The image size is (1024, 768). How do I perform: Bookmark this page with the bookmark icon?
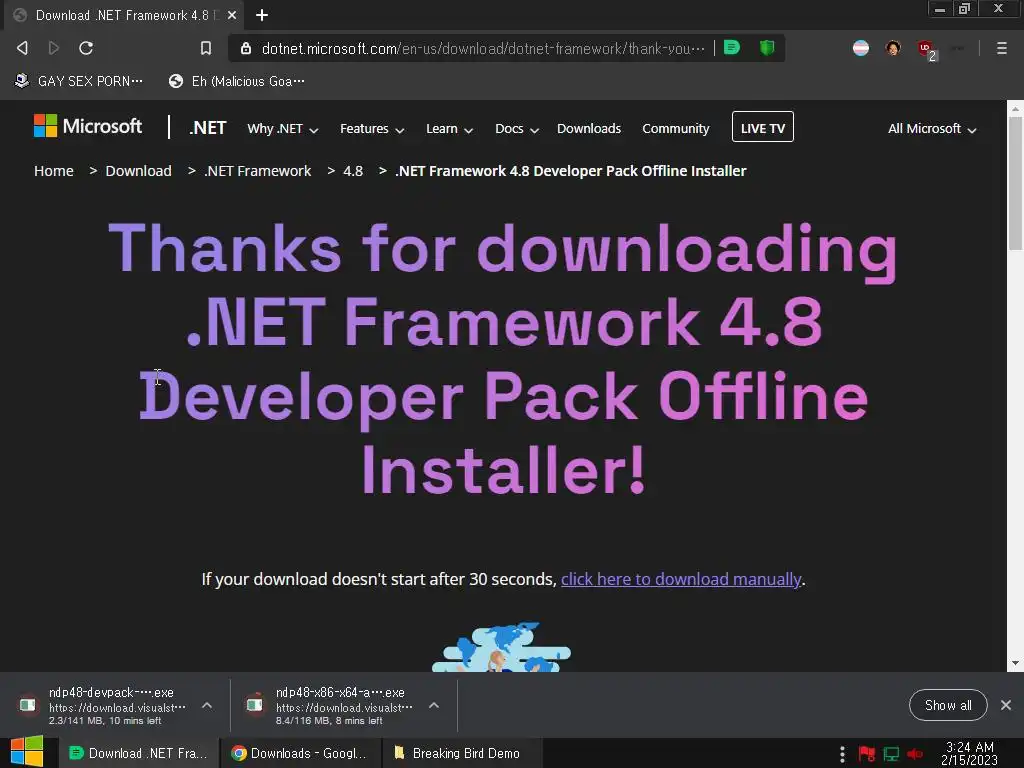click(206, 48)
